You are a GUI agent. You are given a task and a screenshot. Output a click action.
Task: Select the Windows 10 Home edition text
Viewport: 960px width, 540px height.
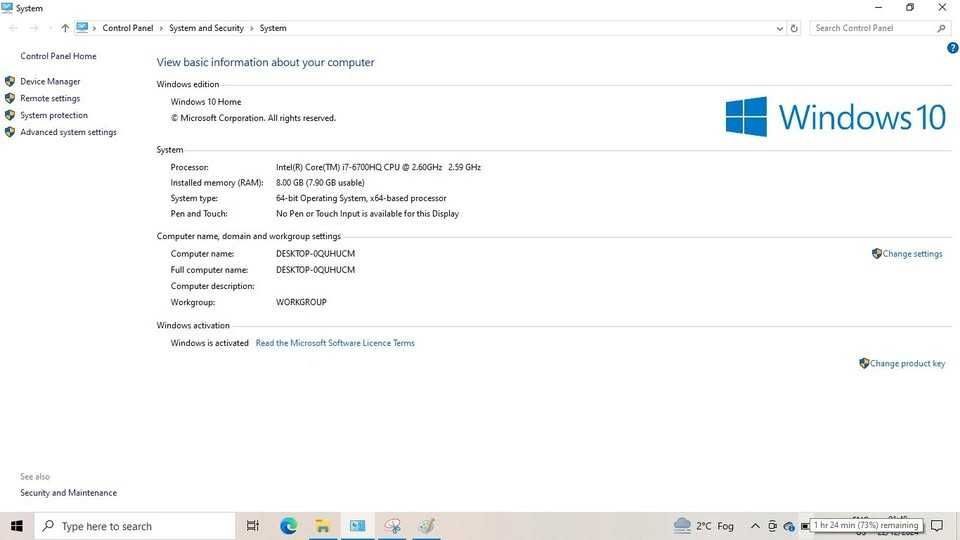coord(206,102)
